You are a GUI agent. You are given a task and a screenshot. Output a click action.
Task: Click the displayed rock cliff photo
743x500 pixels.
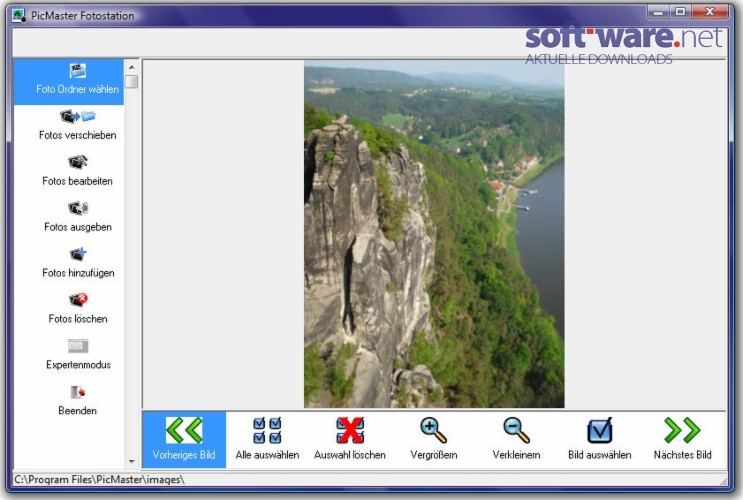(x=434, y=234)
